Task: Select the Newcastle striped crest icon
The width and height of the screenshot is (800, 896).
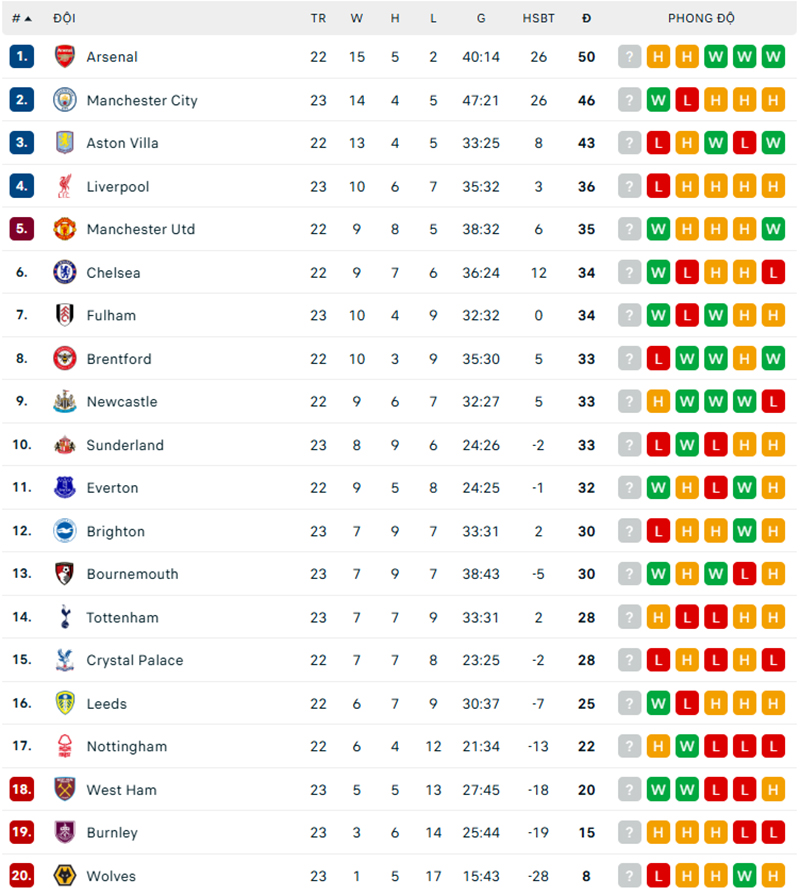Action: (x=64, y=401)
